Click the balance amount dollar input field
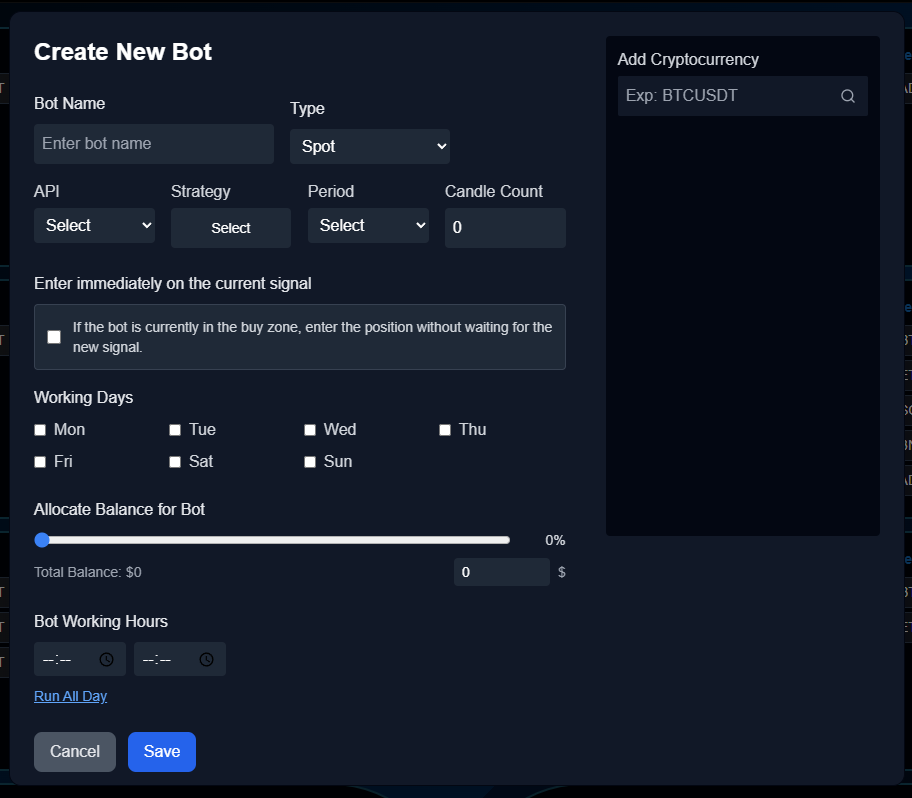This screenshot has width=912, height=798. [502, 572]
